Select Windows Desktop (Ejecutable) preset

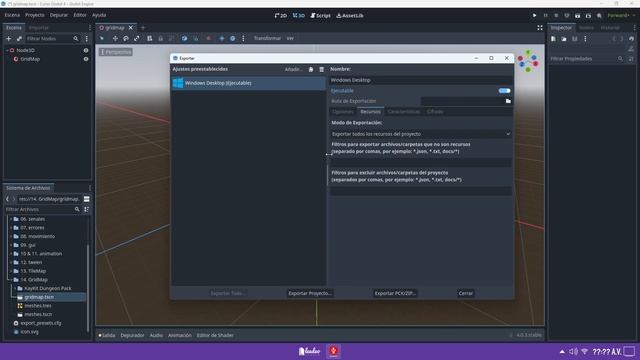(249, 83)
